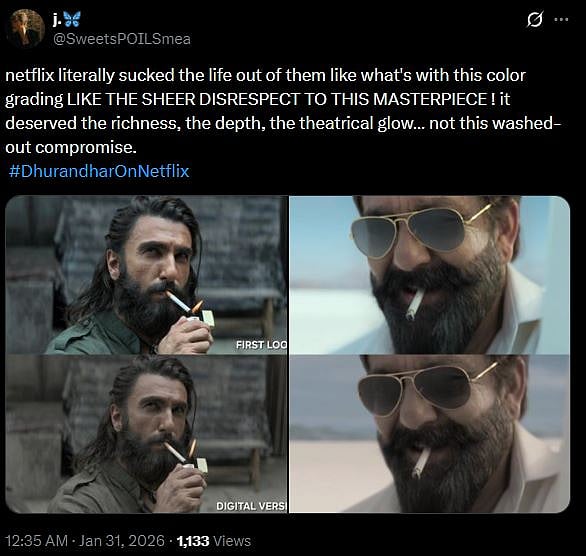Screen dimensions: 586x556
Task: Open the display name "j." profile
Action: 56,19
